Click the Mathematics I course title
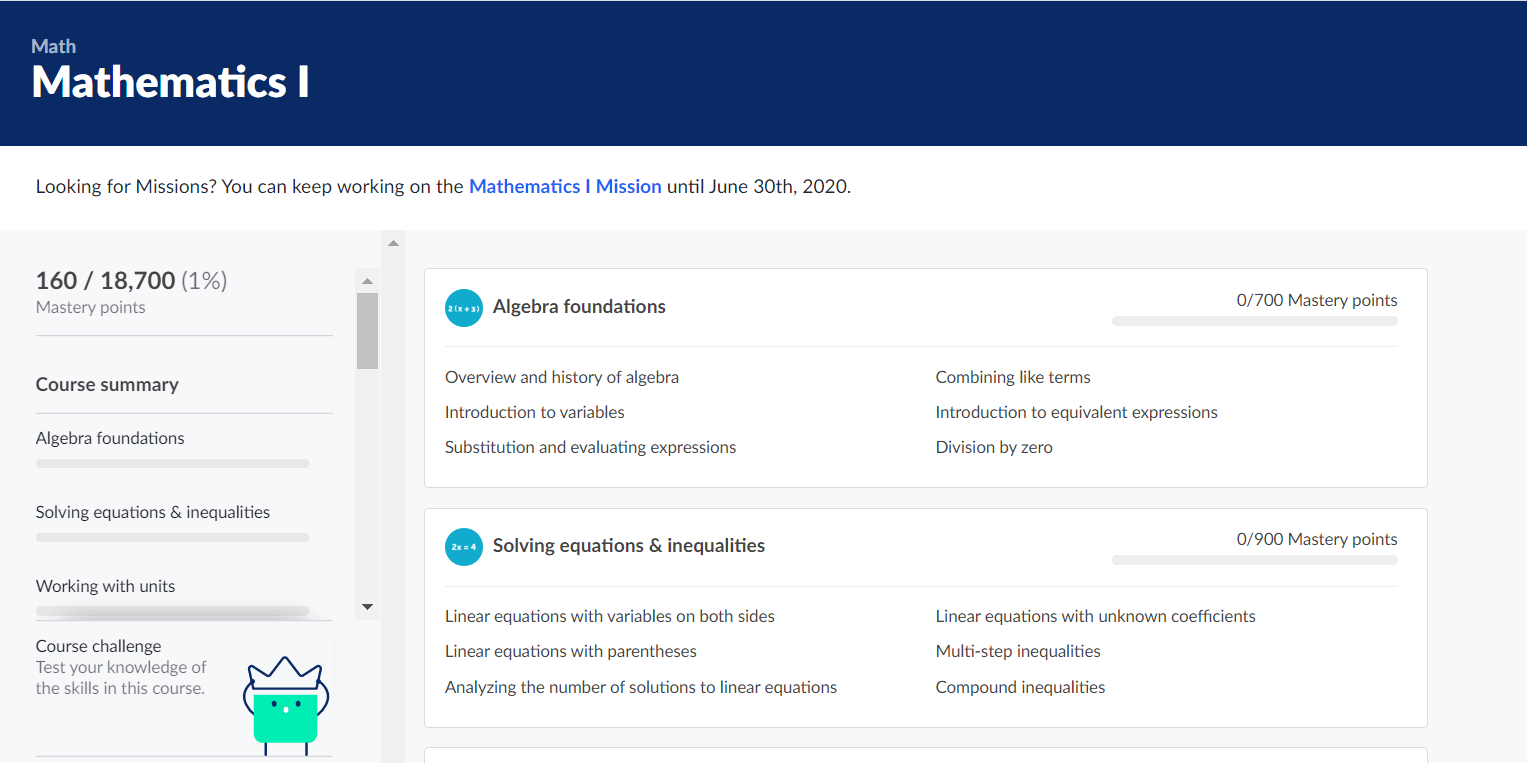 pyautogui.click(x=169, y=83)
